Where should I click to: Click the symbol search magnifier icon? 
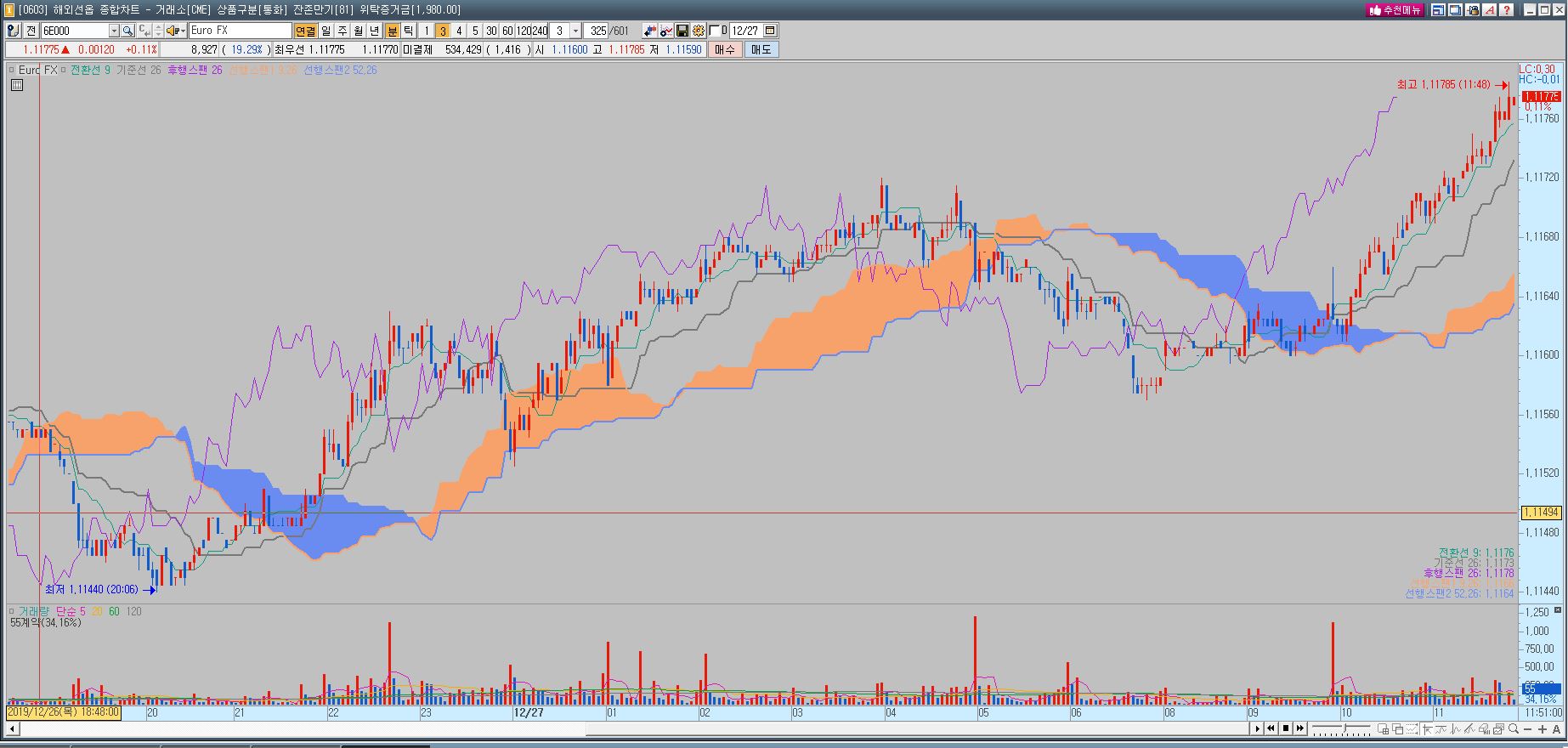point(127,31)
